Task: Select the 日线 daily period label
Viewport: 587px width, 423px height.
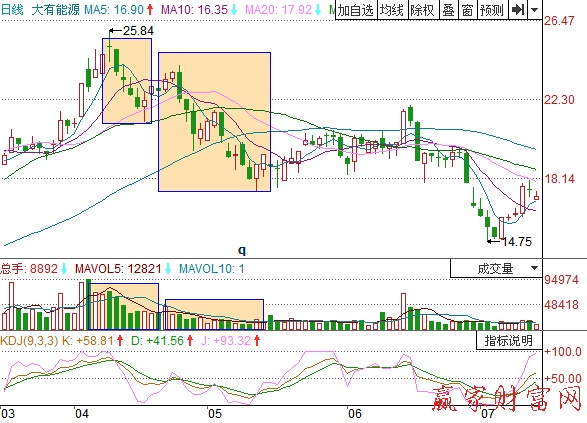Action: click(x=12, y=9)
